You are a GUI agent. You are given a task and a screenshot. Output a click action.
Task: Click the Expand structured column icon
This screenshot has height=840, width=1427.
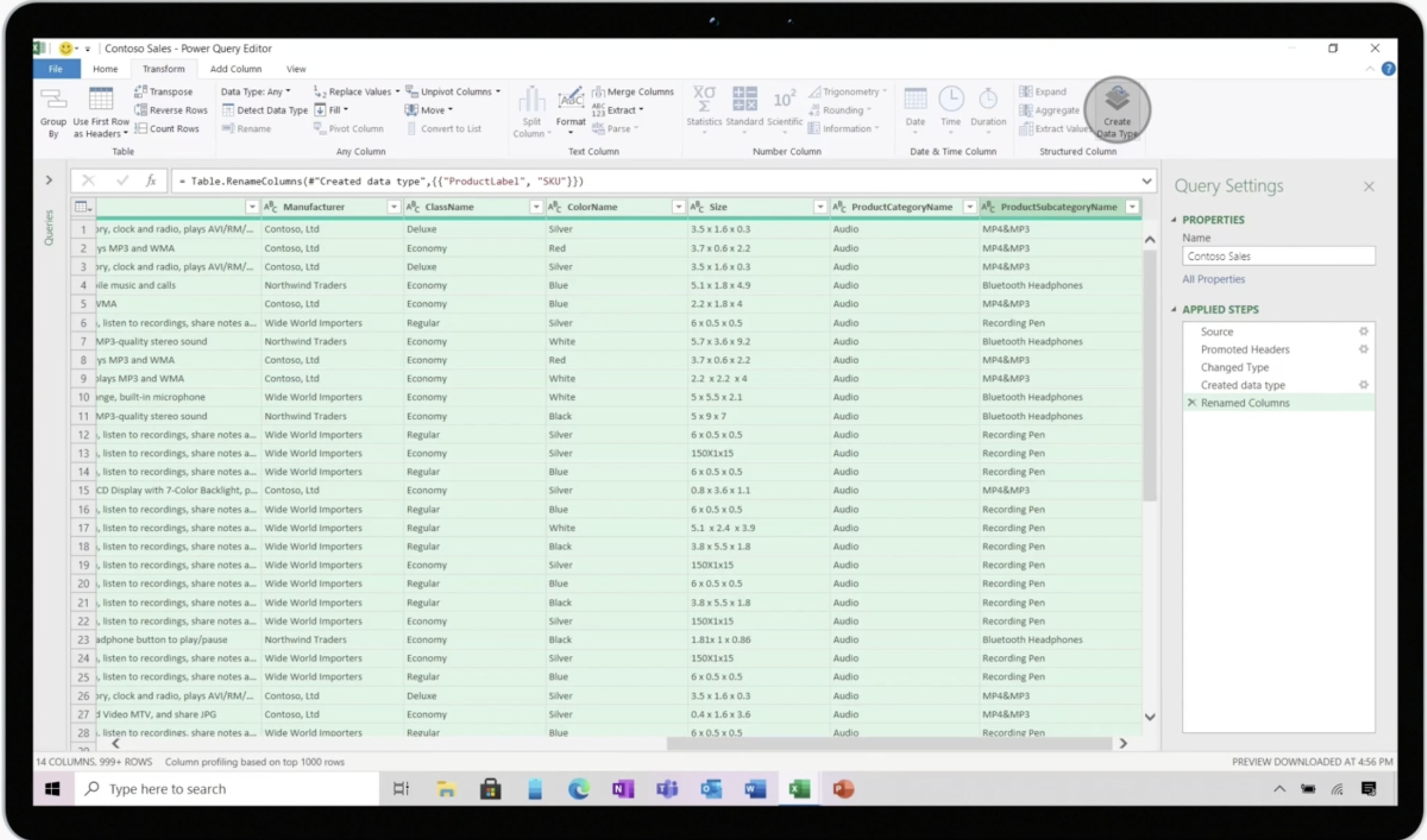pos(1025,91)
